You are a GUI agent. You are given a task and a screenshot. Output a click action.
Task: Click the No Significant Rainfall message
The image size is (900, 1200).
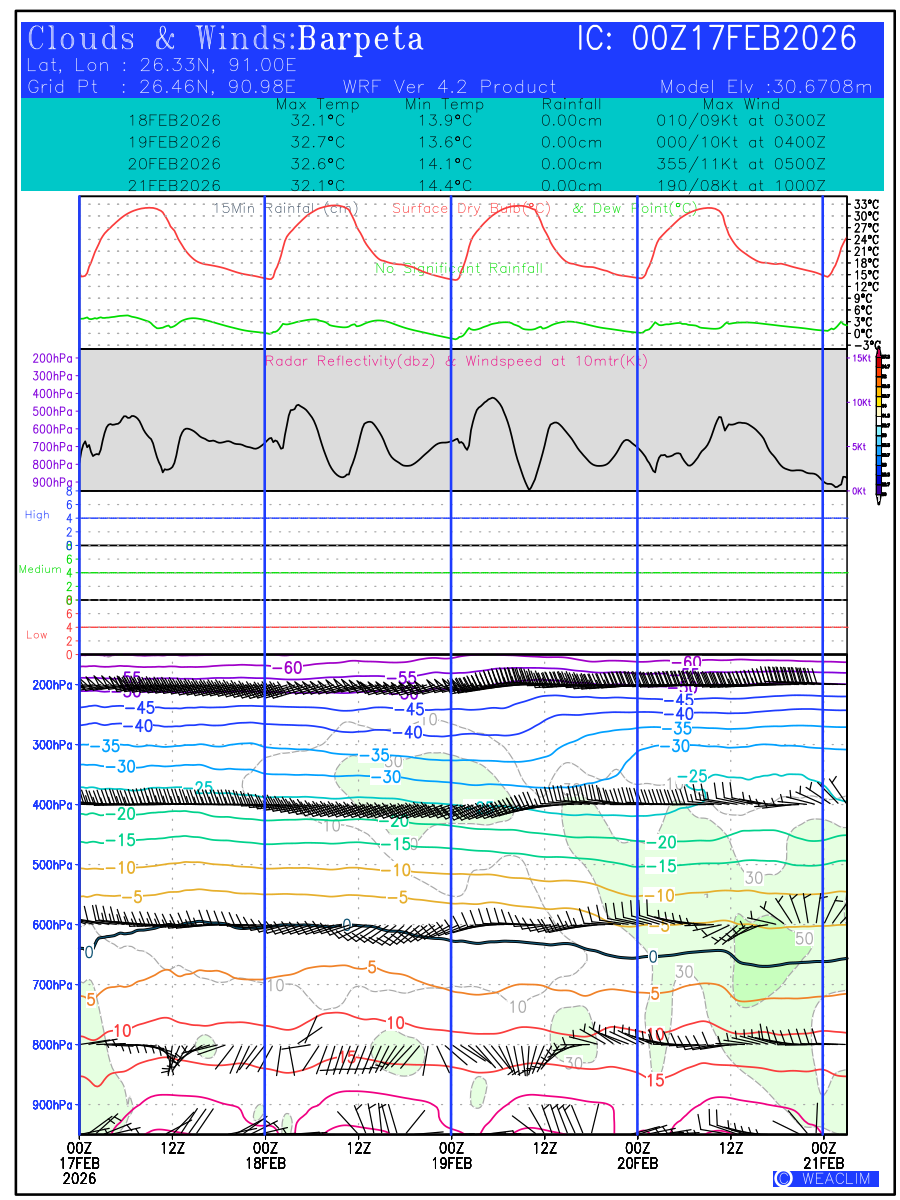tap(459, 269)
